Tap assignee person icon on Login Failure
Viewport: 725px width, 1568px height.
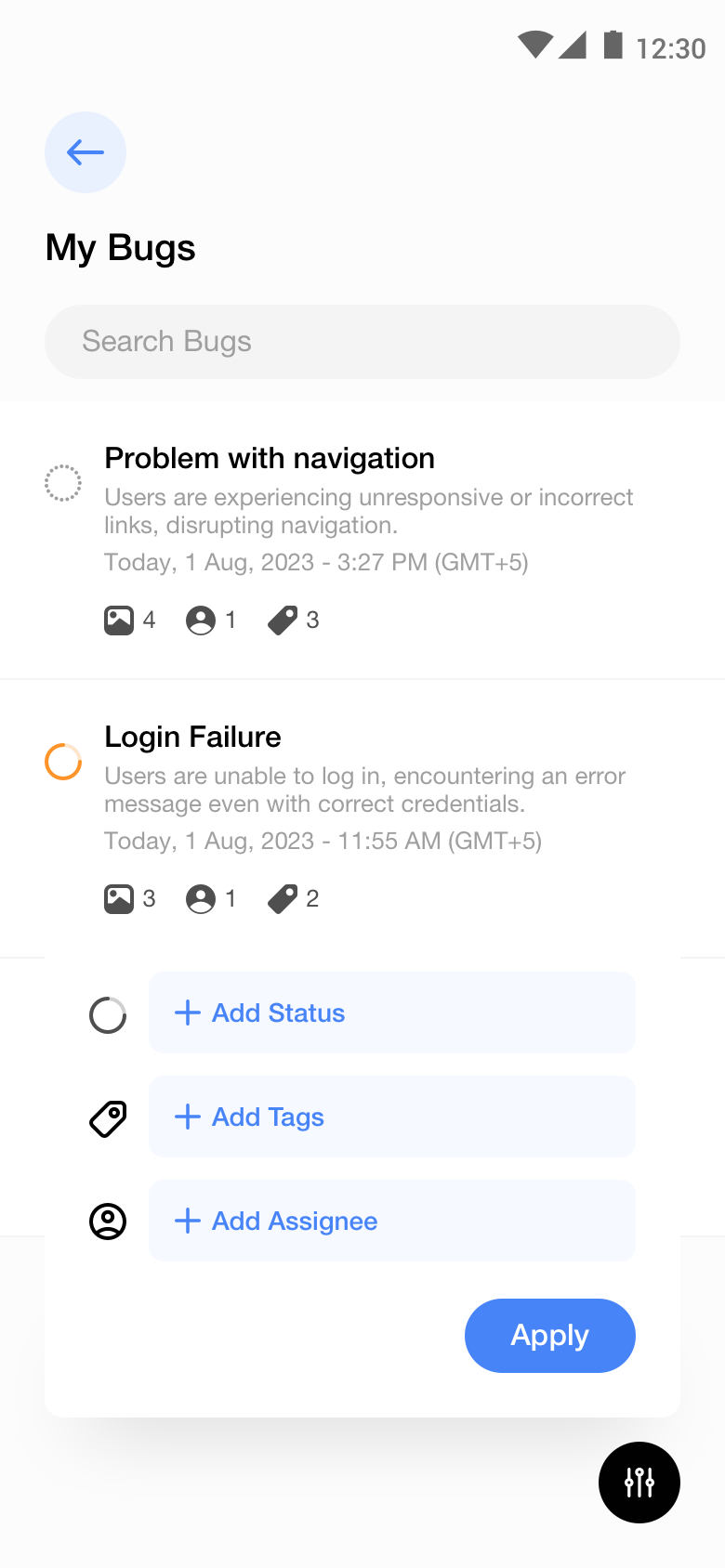click(x=201, y=899)
